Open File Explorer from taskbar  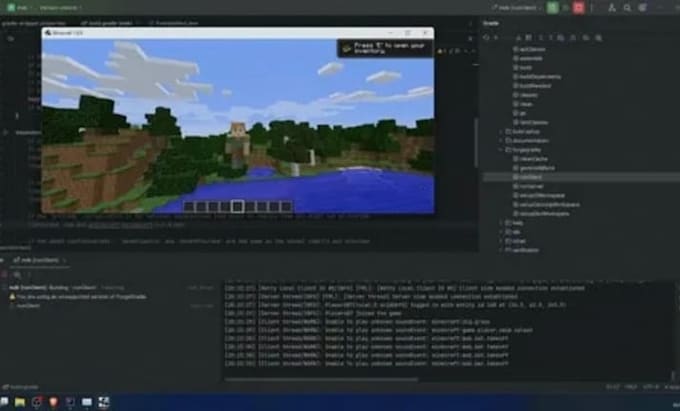point(20,402)
